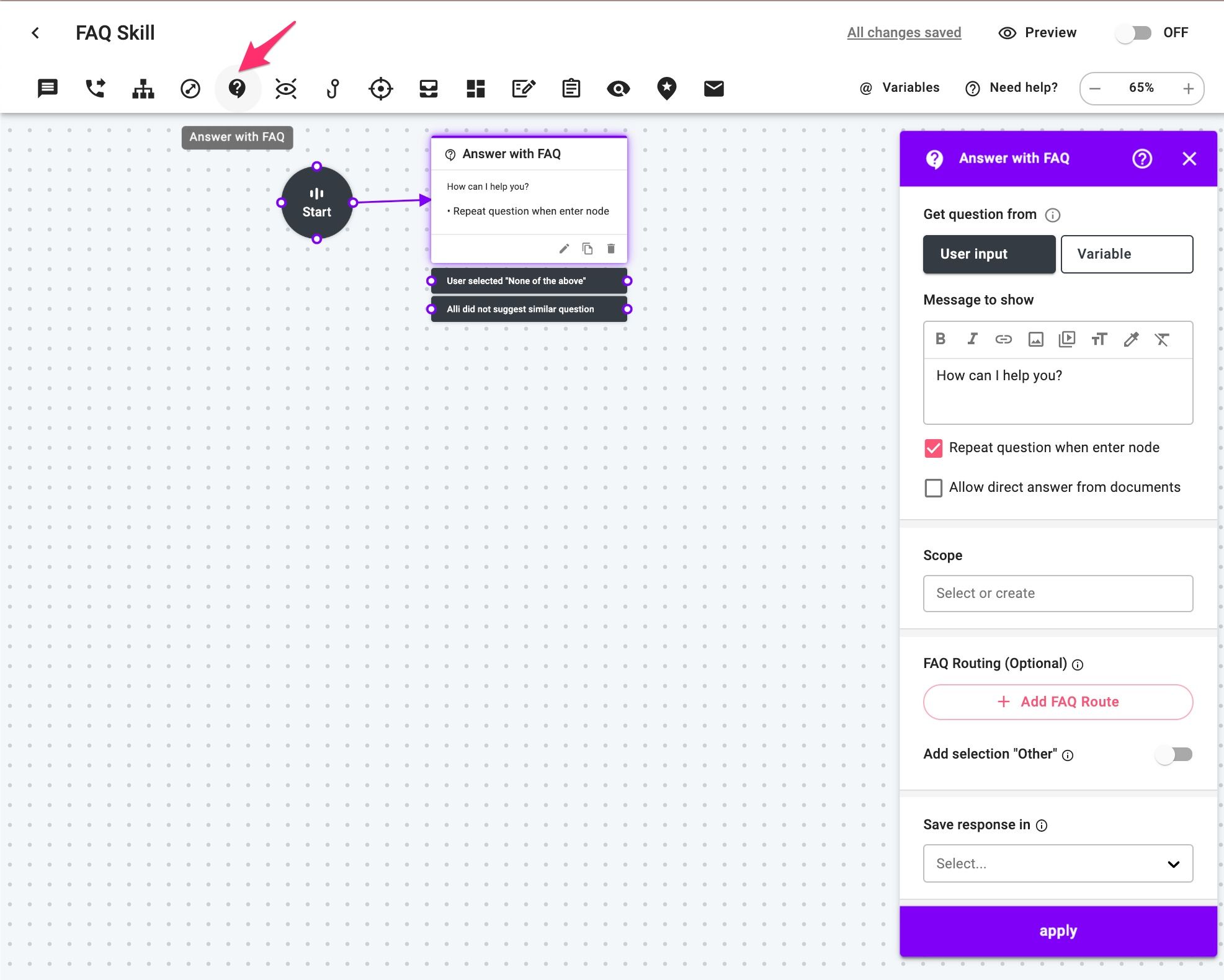Turn on the Add selection Other toggle
The image size is (1224, 980).
pos(1174,754)
